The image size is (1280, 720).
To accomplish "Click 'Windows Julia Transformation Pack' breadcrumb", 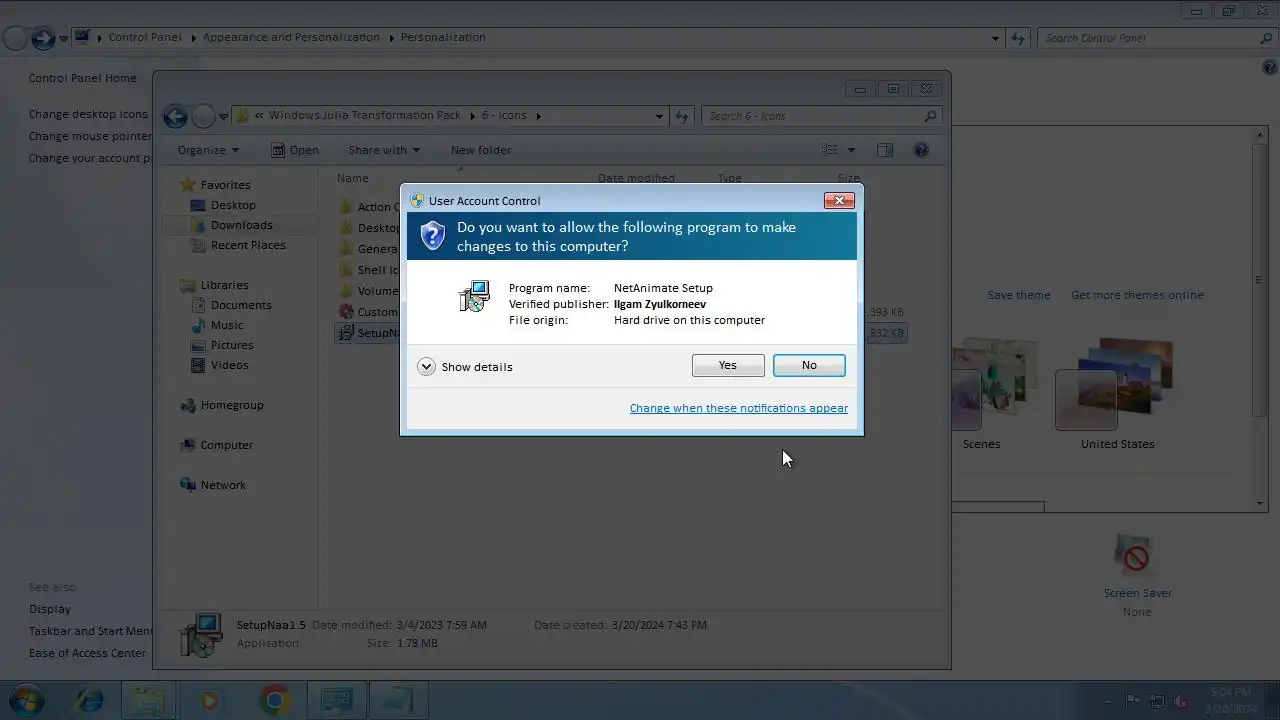I will pyautogui.click(x=364, y=115).
